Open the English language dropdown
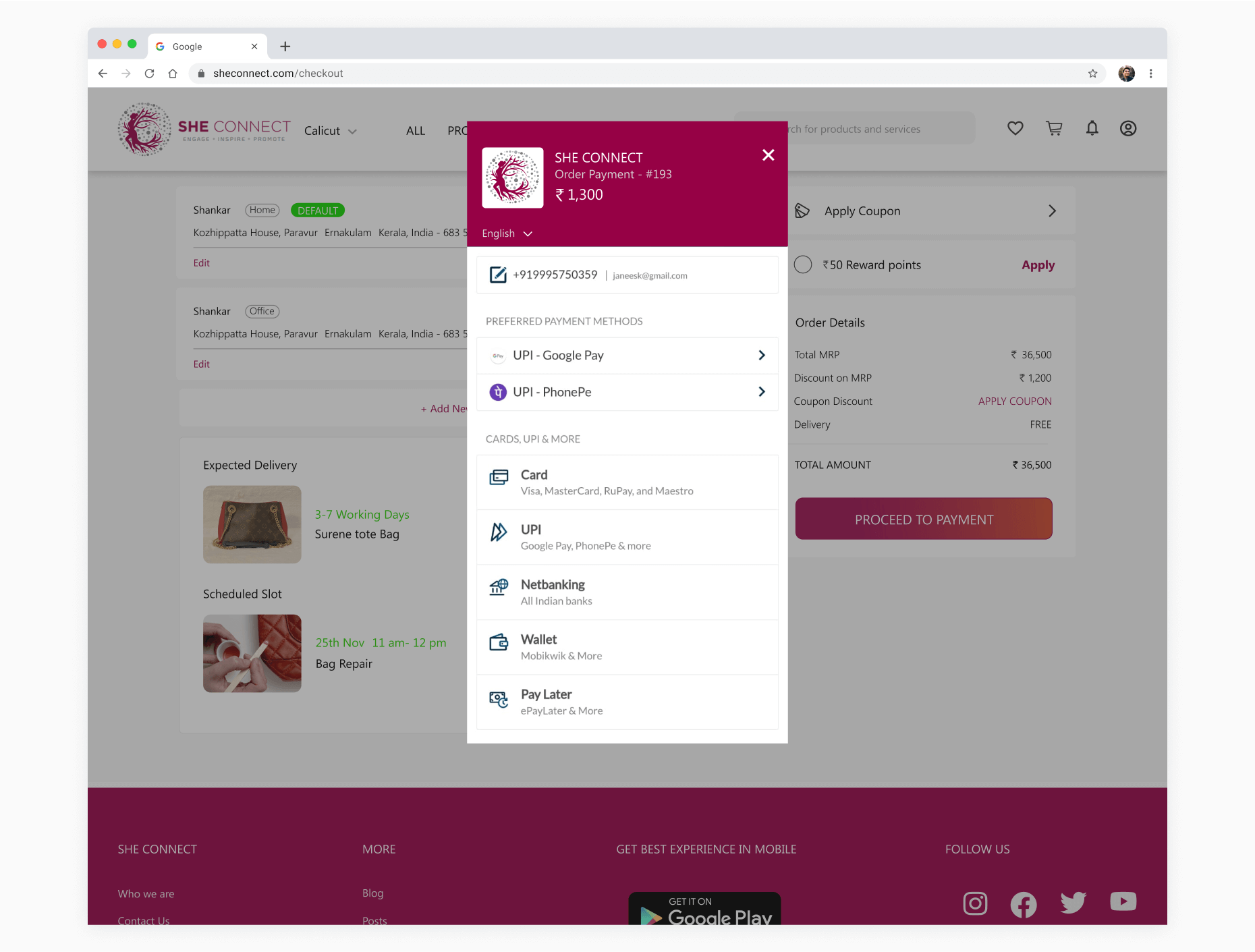The height and width of the screenshot is (952, 1255). click(x=506, y=233)
